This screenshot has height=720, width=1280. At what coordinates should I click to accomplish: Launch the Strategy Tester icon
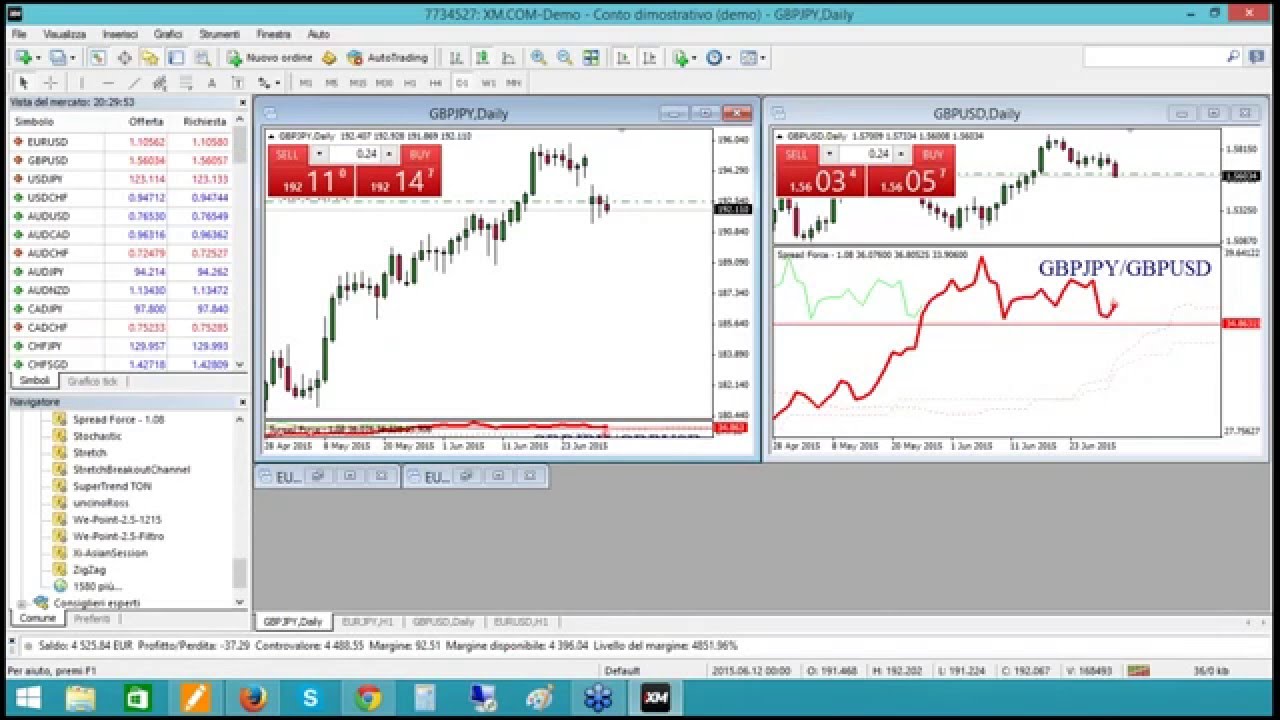tap(202, 58)
